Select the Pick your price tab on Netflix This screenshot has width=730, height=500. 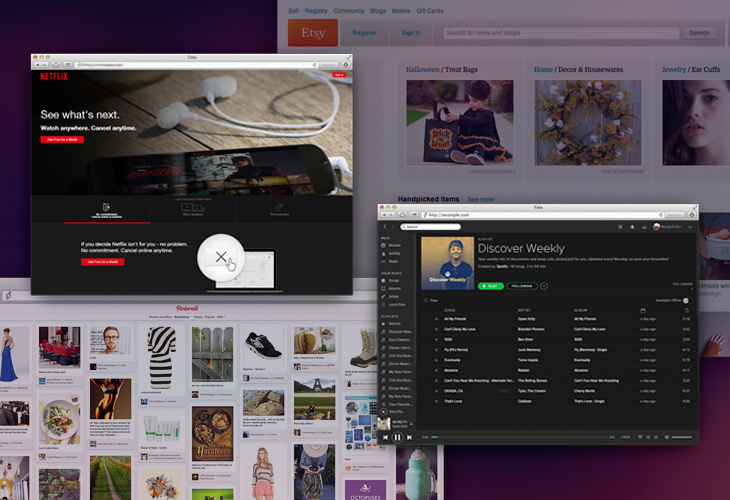pyautogui.click(x=279, y=209)
